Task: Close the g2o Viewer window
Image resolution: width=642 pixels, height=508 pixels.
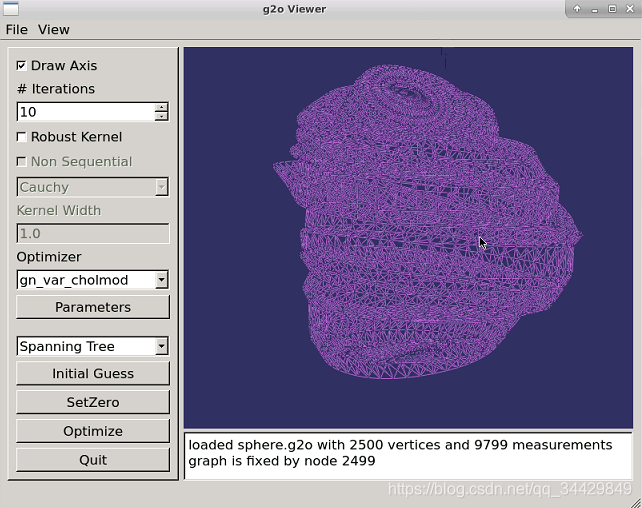Action: (630, 9)
